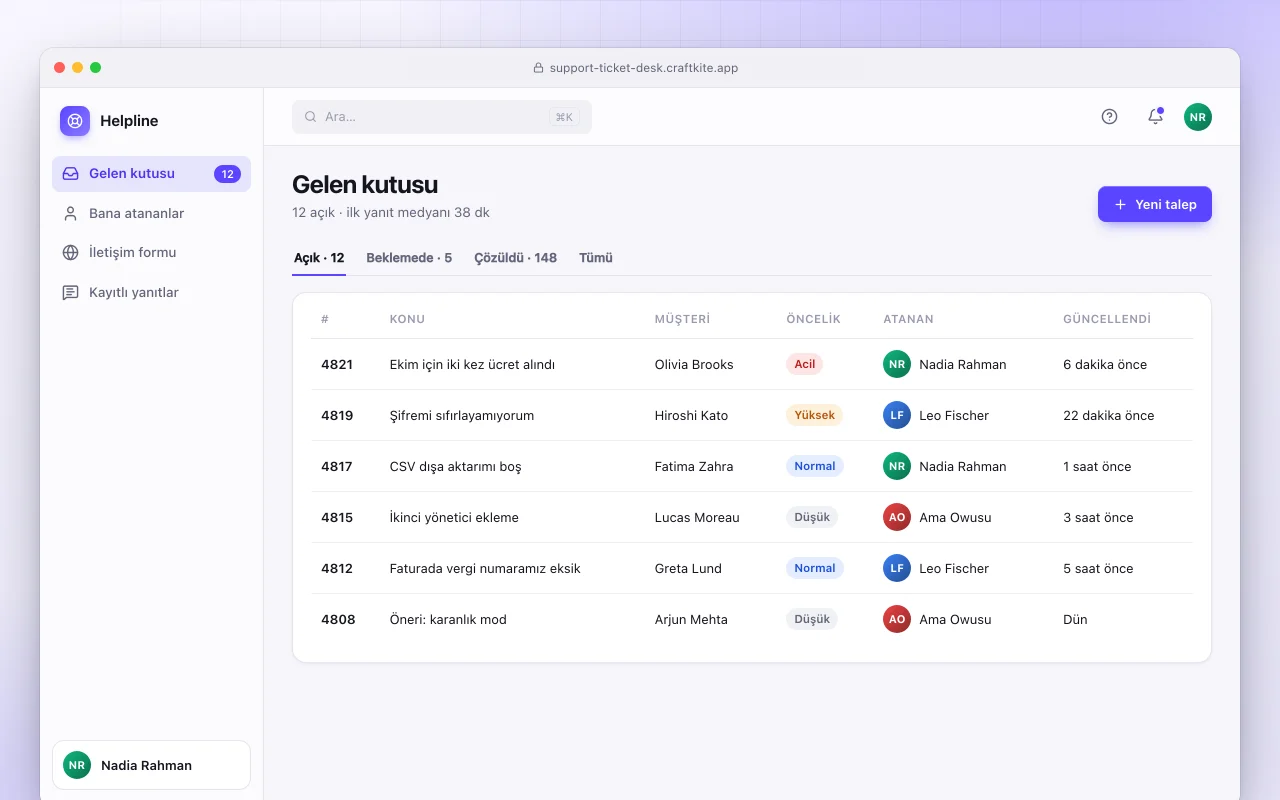Click the Yeni talep button

pos(1155,204)
